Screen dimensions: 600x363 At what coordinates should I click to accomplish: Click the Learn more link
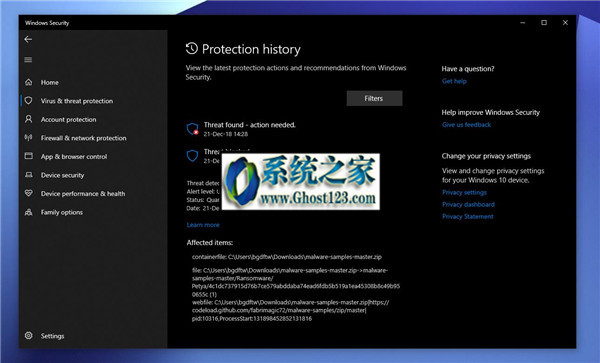pyautogui.click(x=203, y=225)
